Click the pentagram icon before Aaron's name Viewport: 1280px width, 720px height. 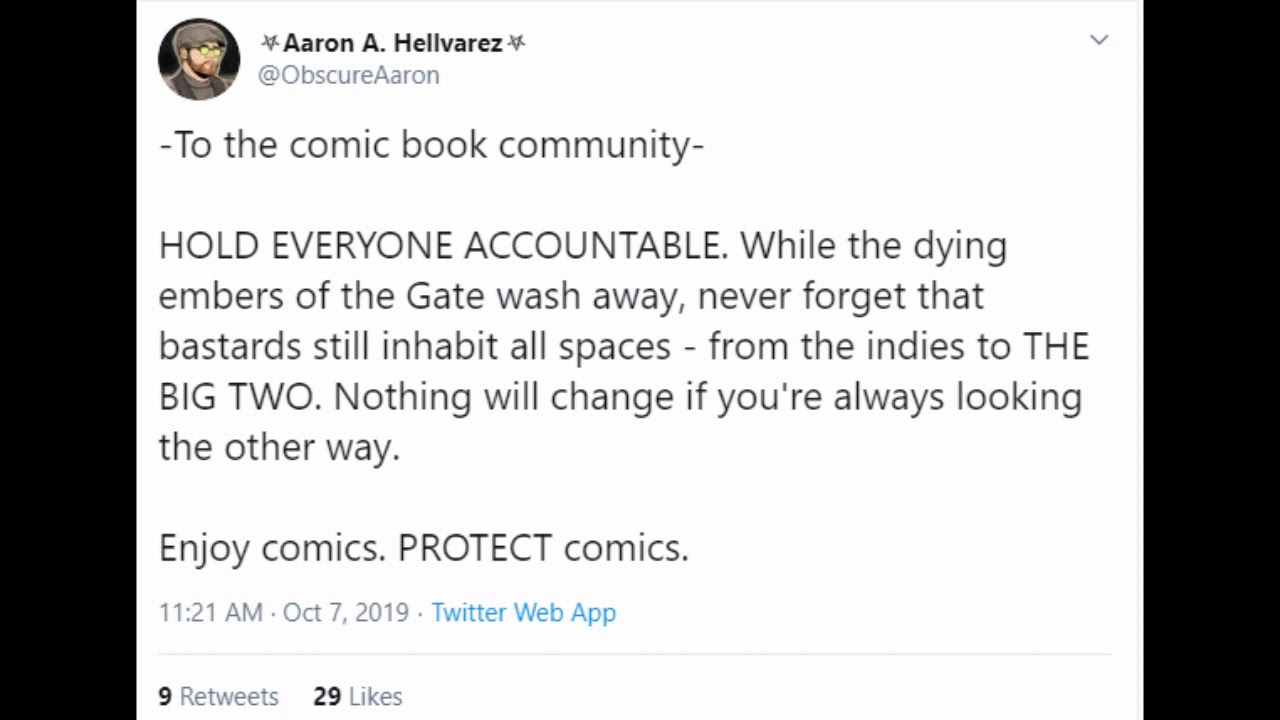269,43
